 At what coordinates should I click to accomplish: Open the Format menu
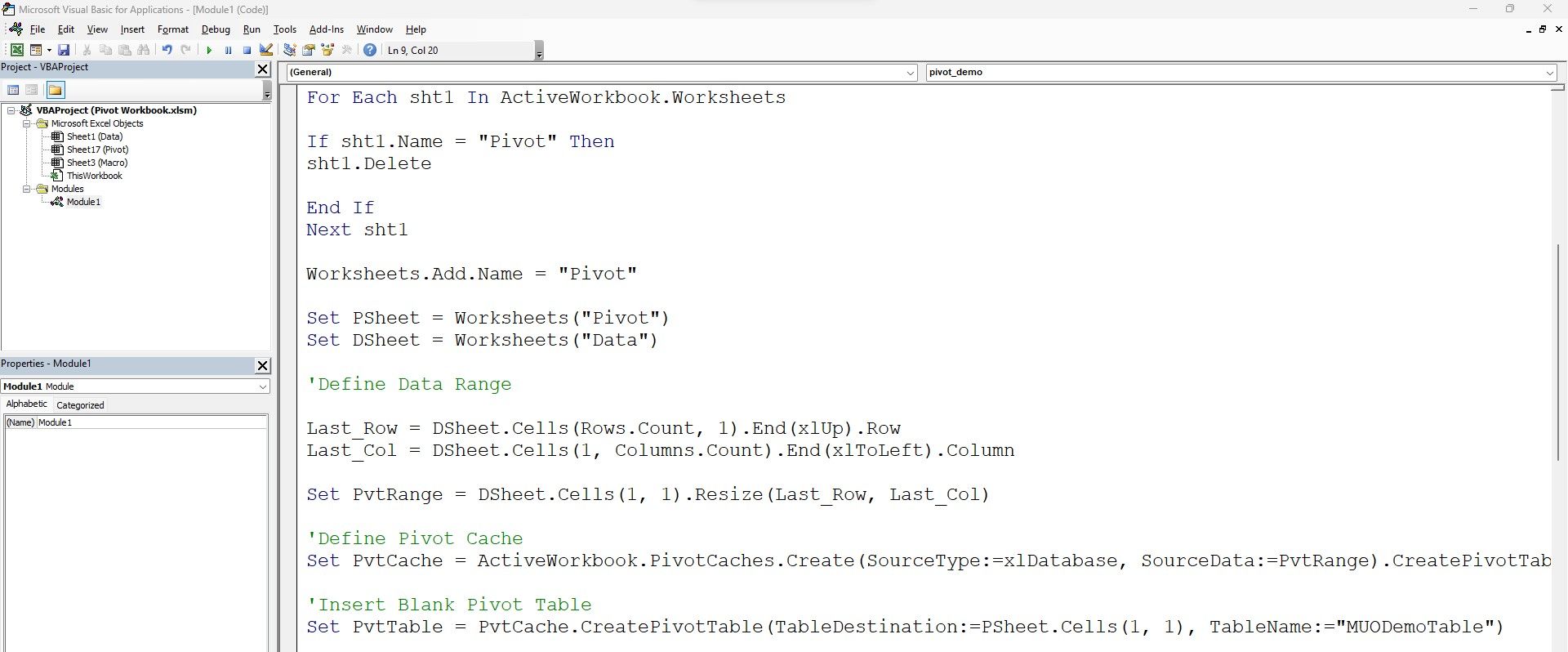(x=173, y=29)
